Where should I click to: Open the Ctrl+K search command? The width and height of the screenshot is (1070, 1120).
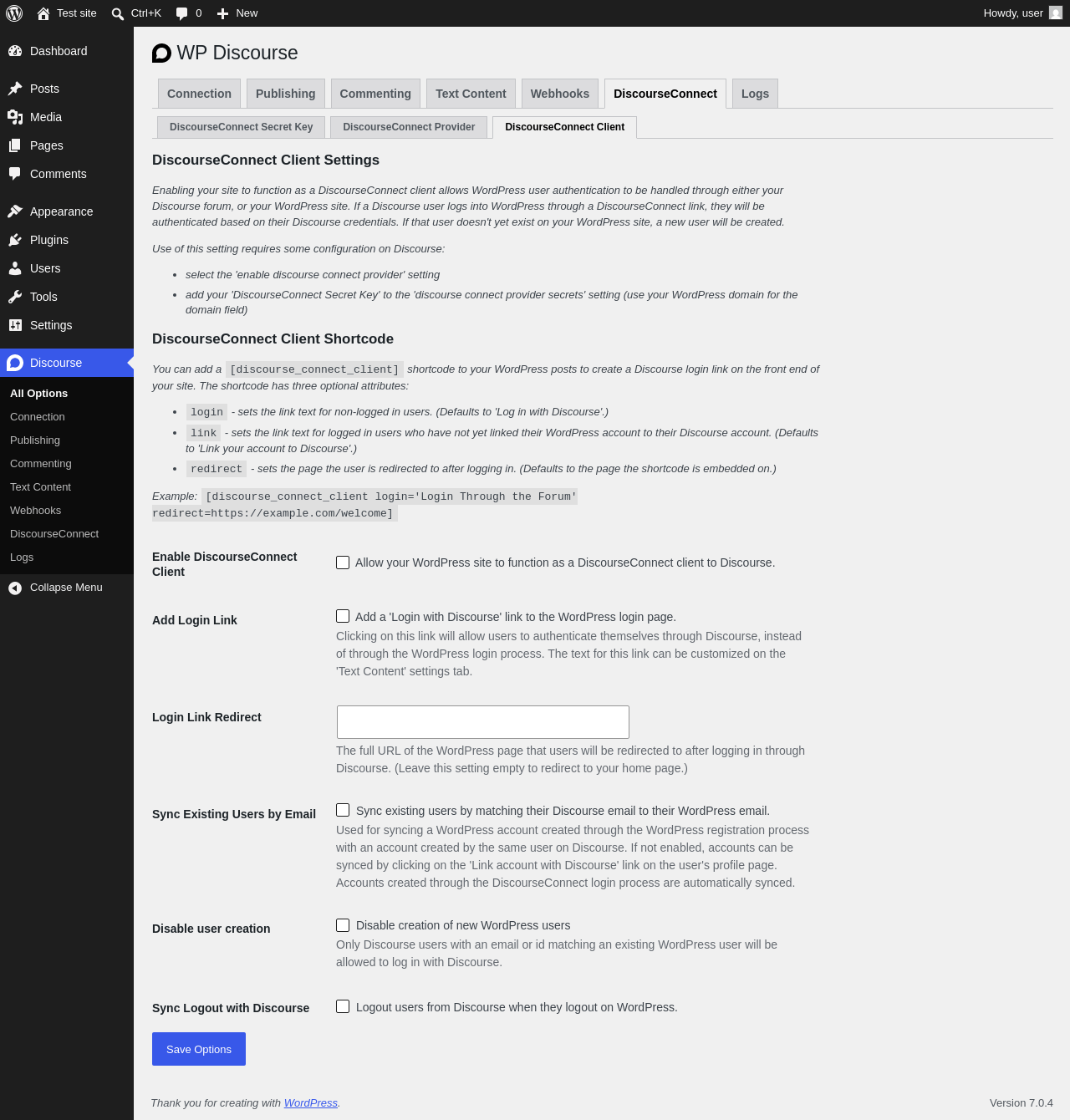[136, 13]
